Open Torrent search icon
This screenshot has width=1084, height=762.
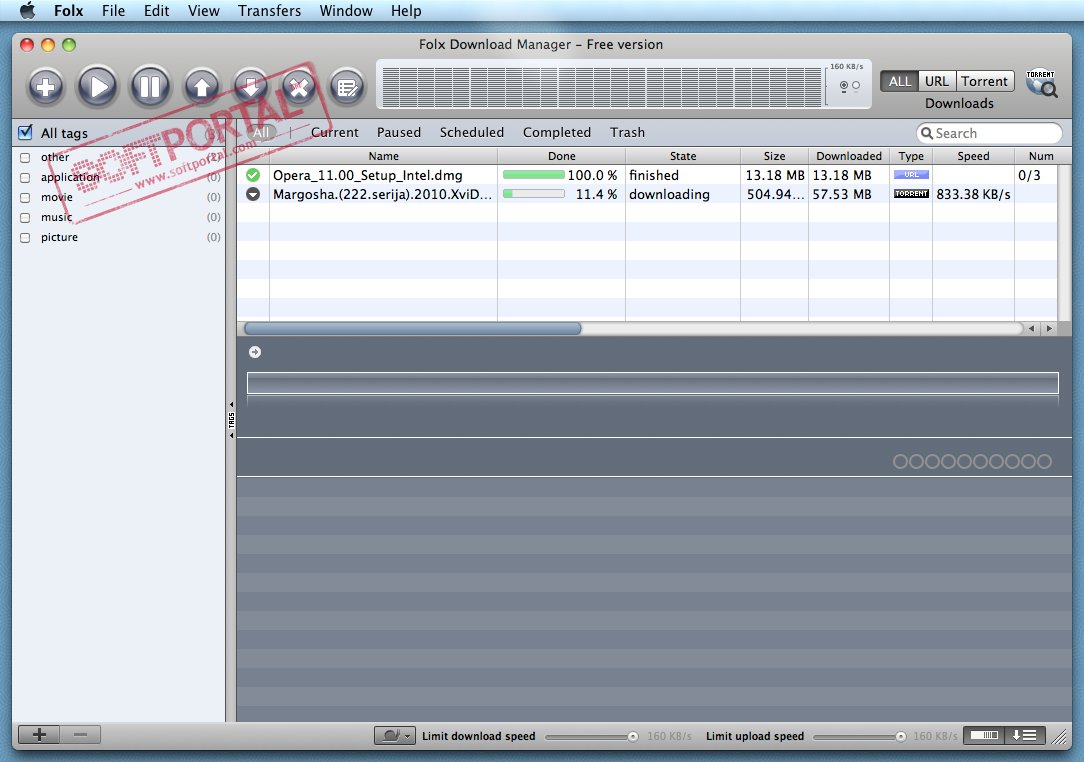[x=1041, y=84]
